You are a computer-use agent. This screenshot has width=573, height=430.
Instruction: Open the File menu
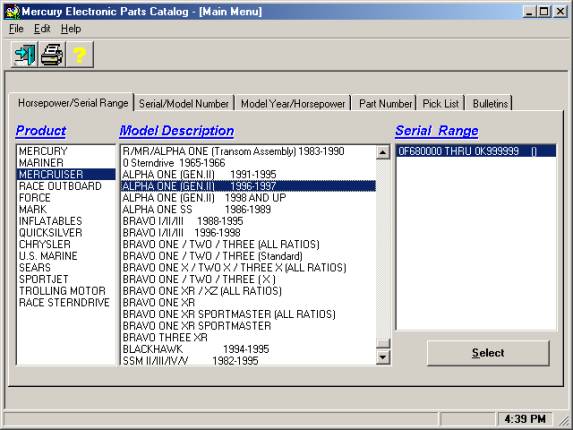point(16,29)
